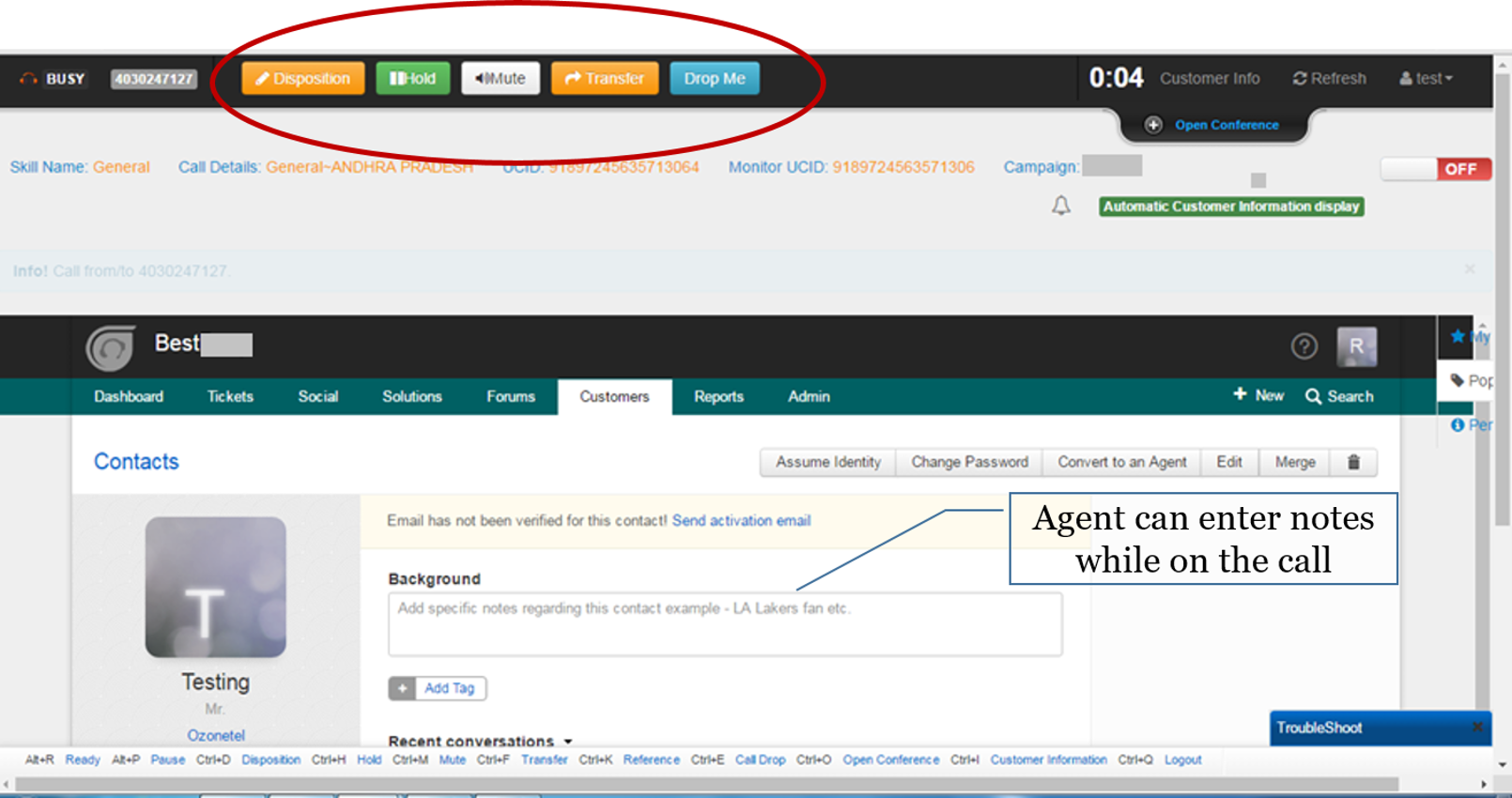Select the Customers tab
Screen dimensions: 1512x798
[x=614, y=396]
